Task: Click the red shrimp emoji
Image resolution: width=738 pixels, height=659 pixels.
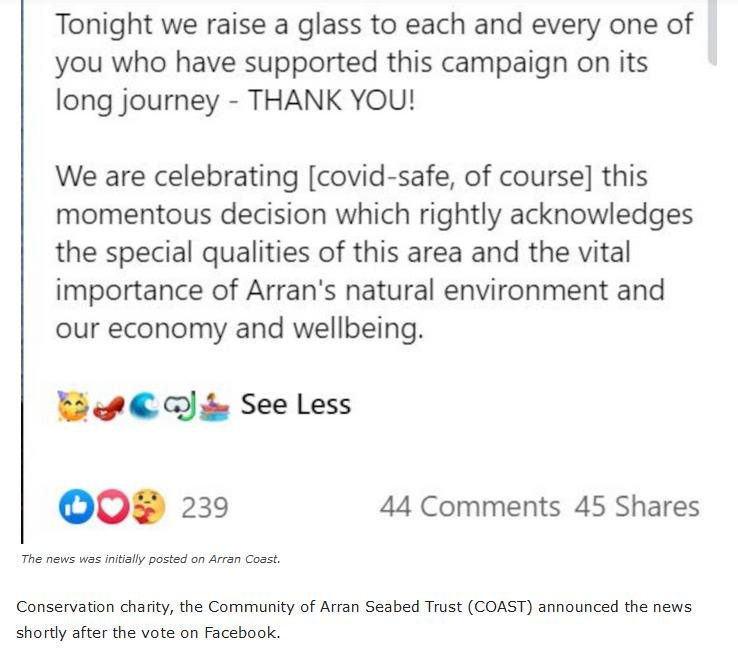Action: coord(107,406)
